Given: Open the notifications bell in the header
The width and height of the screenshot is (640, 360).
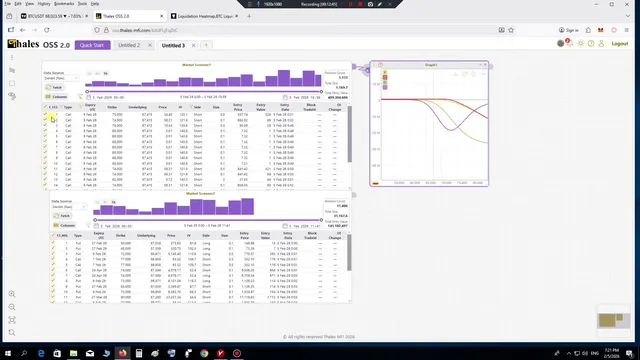Looking at the screenshot, I should tap(570, 44).
